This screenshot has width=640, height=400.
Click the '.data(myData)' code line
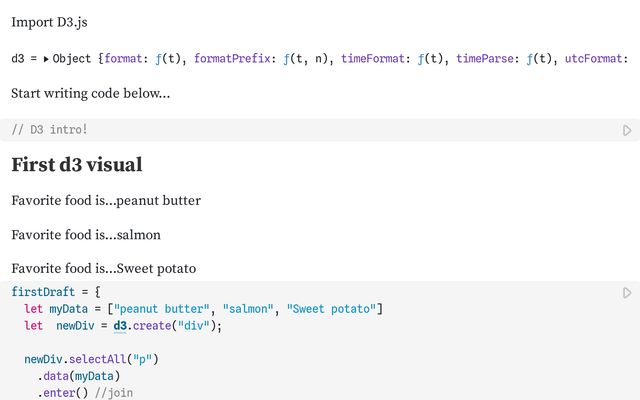tap(79, 376)
